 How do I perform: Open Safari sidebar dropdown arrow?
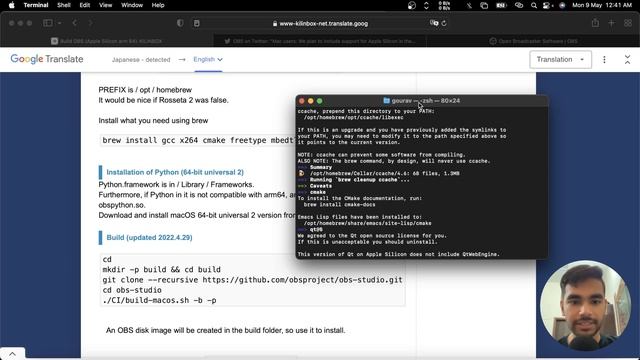[x=60, y=23]
